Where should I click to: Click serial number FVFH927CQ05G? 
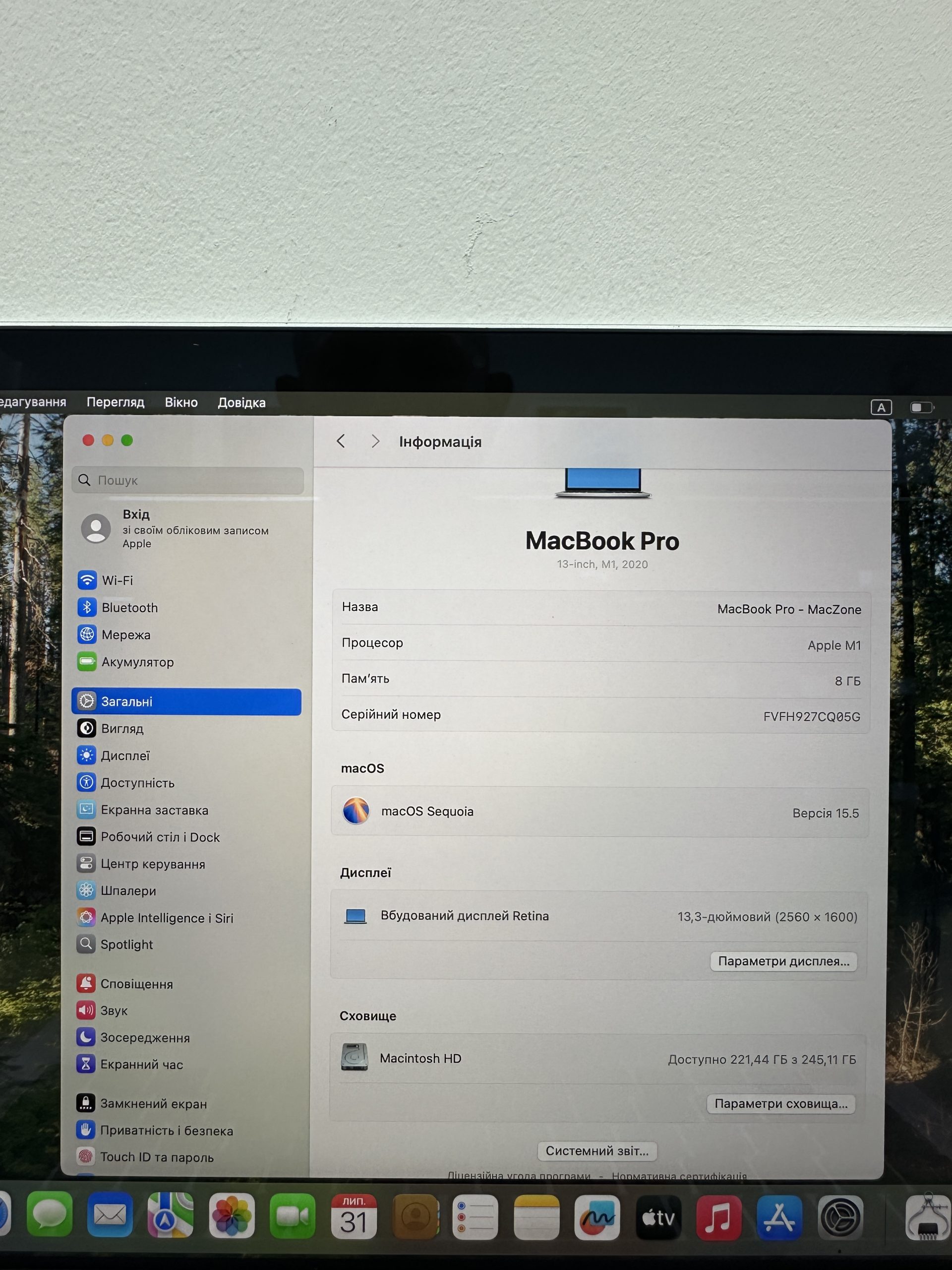coord(811,716)
